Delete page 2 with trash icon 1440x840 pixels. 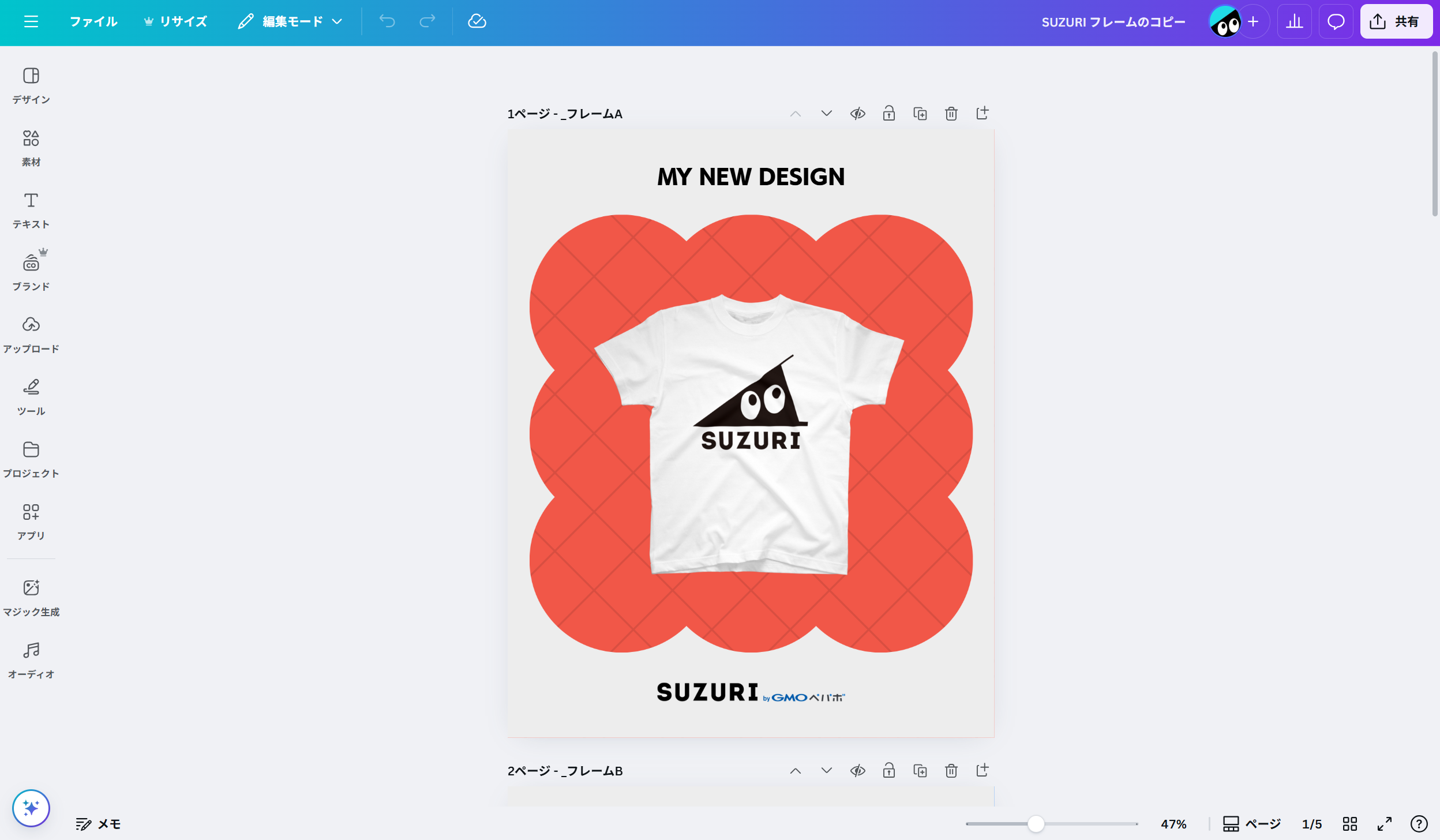(951, 771)
